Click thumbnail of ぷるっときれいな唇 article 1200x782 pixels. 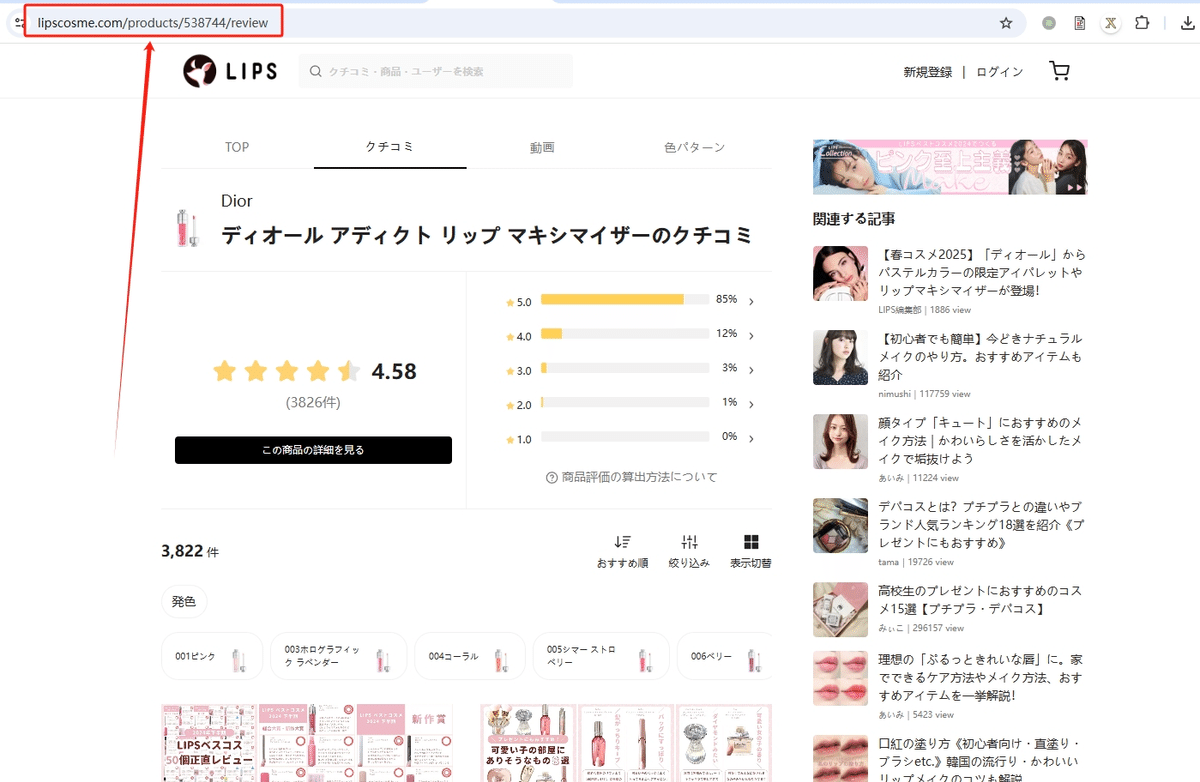840,678
